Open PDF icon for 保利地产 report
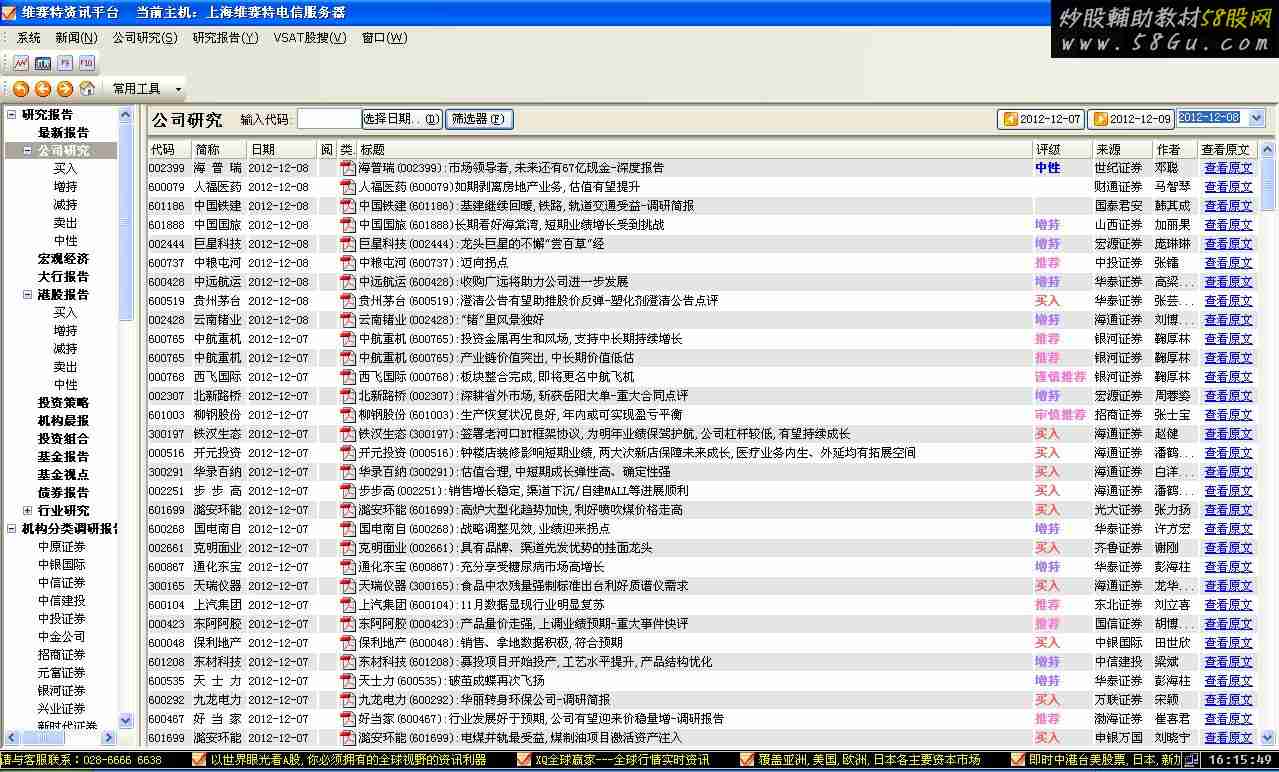The width and height of the screenshot is (1279, 772). pyautogui.click(x=348, y=643)
